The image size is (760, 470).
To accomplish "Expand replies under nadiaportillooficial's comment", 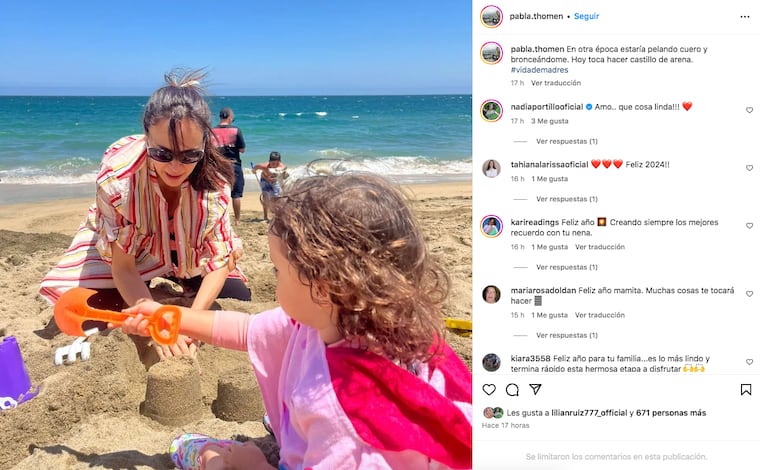I will pos(567,141).
